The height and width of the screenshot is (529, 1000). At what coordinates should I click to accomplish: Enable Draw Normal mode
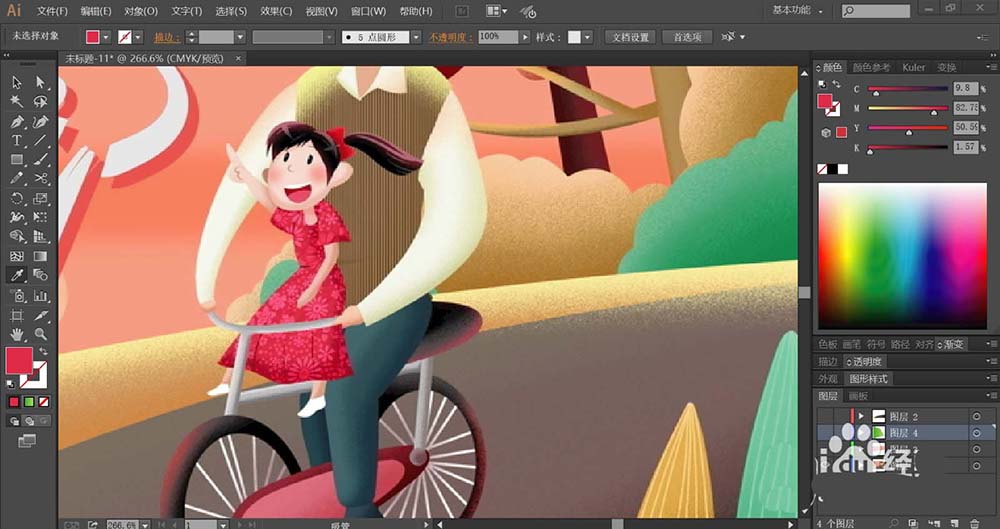14,421
